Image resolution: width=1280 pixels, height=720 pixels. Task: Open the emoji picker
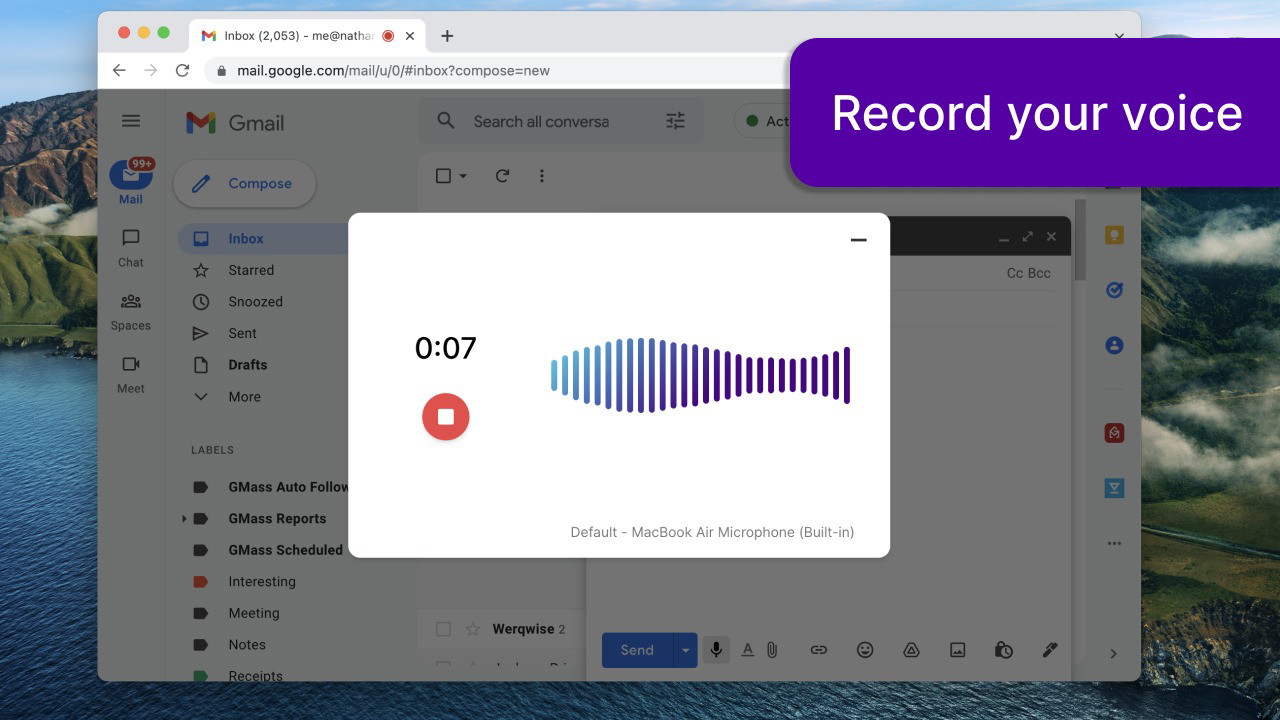coord(865,650)
